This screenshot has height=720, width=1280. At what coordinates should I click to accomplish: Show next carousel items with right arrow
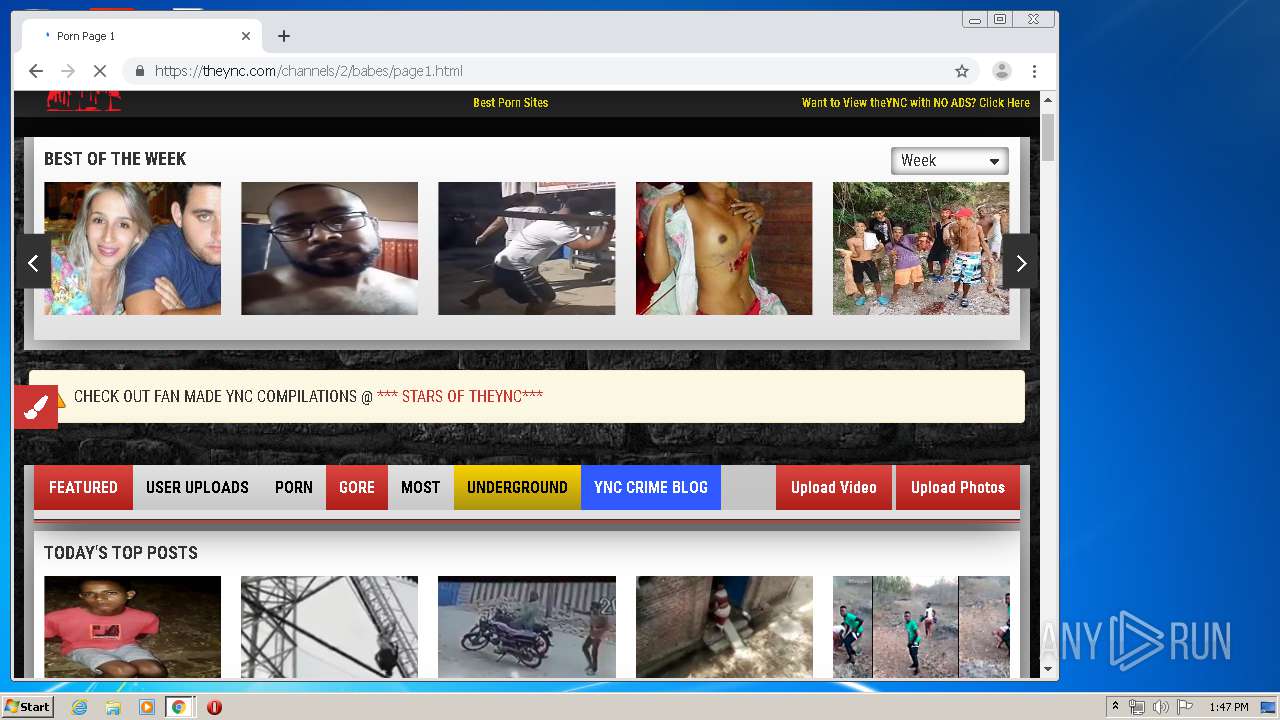click(1020, 262)
